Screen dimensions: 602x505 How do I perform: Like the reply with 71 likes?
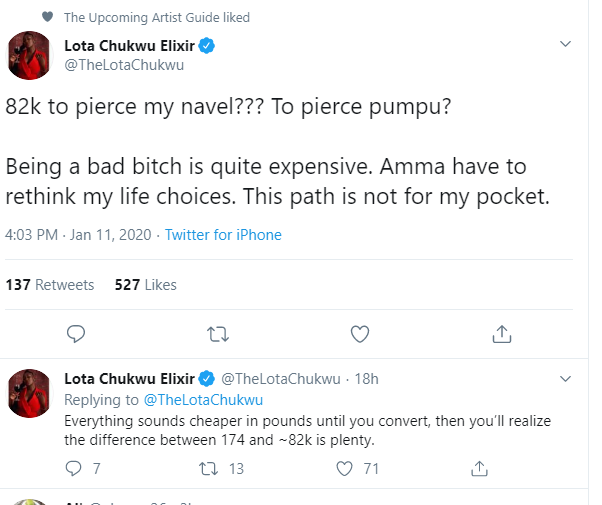point(345,467)
